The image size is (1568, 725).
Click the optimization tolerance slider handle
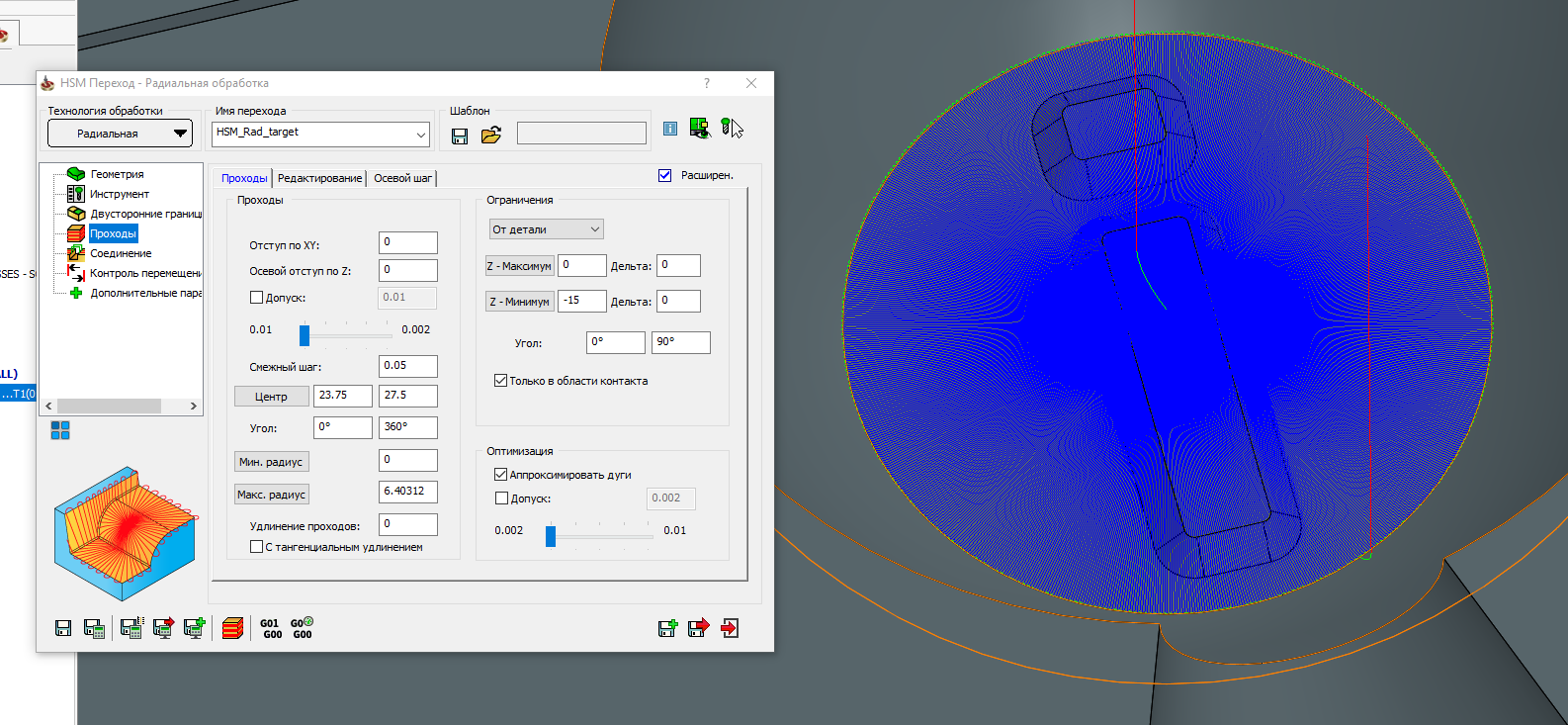coord(551,536)
